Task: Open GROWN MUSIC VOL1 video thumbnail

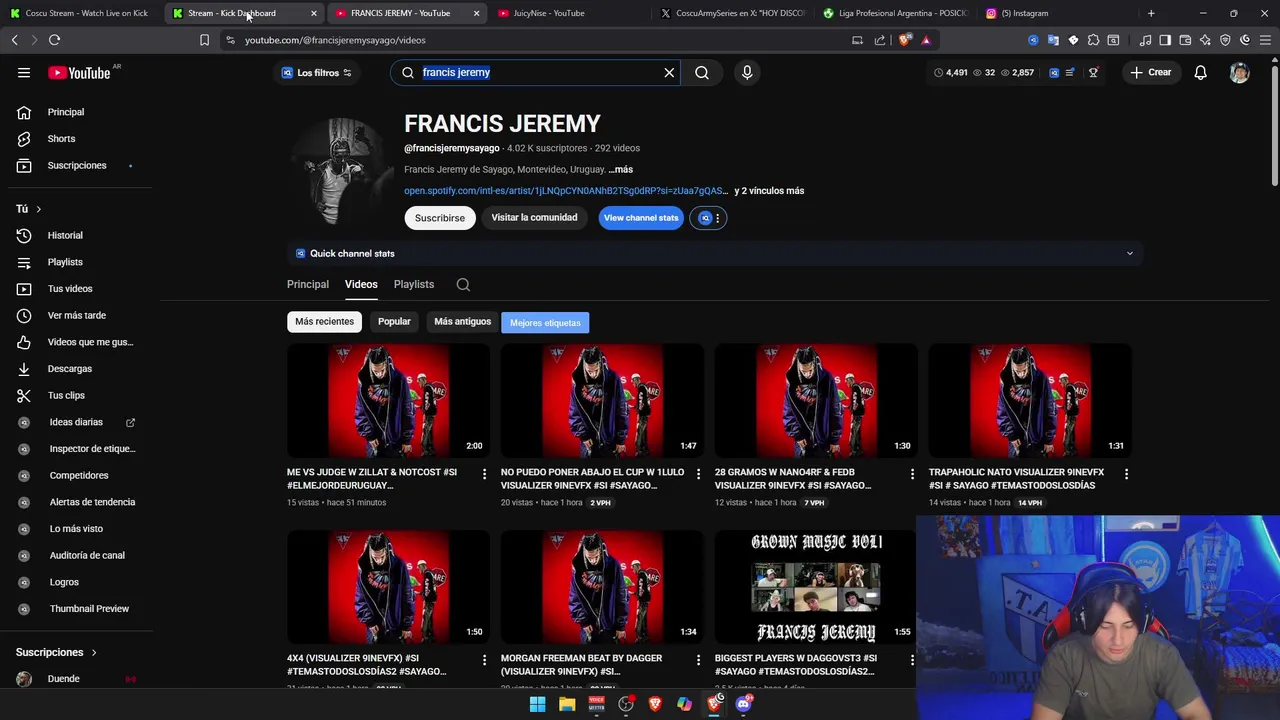Action: point(816,587)
